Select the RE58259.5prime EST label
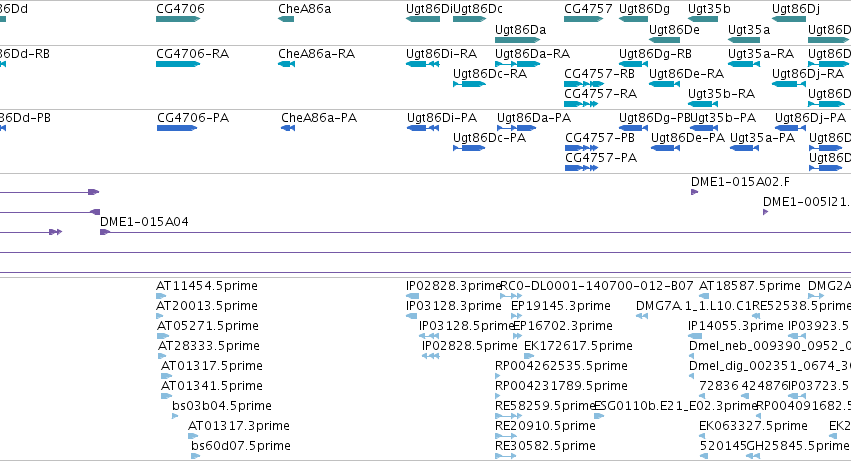Viewport: 851px width, 461px height. [x=545, y=406]
